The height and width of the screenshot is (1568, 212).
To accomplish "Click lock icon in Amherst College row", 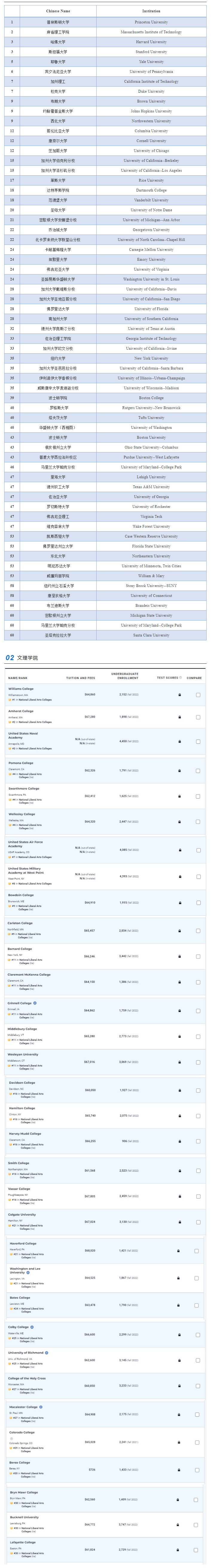I will pos(179,716).
